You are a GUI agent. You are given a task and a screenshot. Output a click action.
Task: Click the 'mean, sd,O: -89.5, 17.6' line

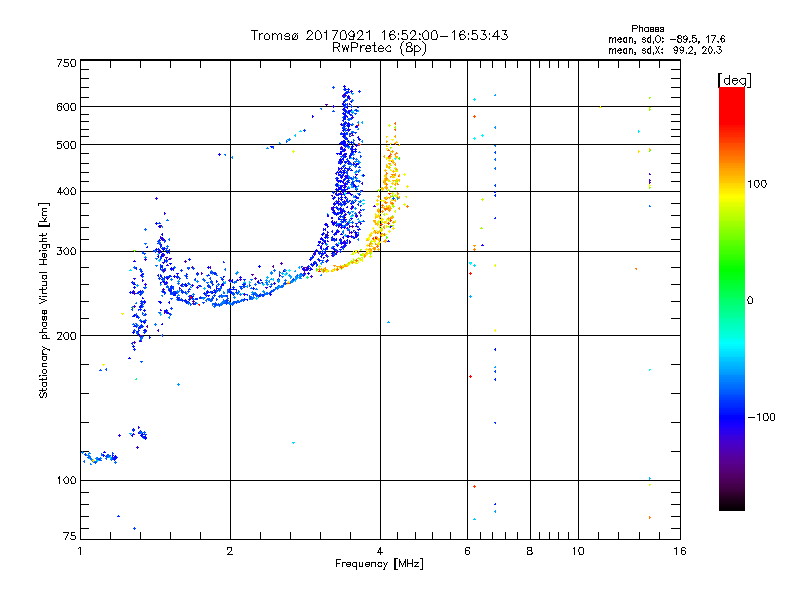click(x=666, y=39)
